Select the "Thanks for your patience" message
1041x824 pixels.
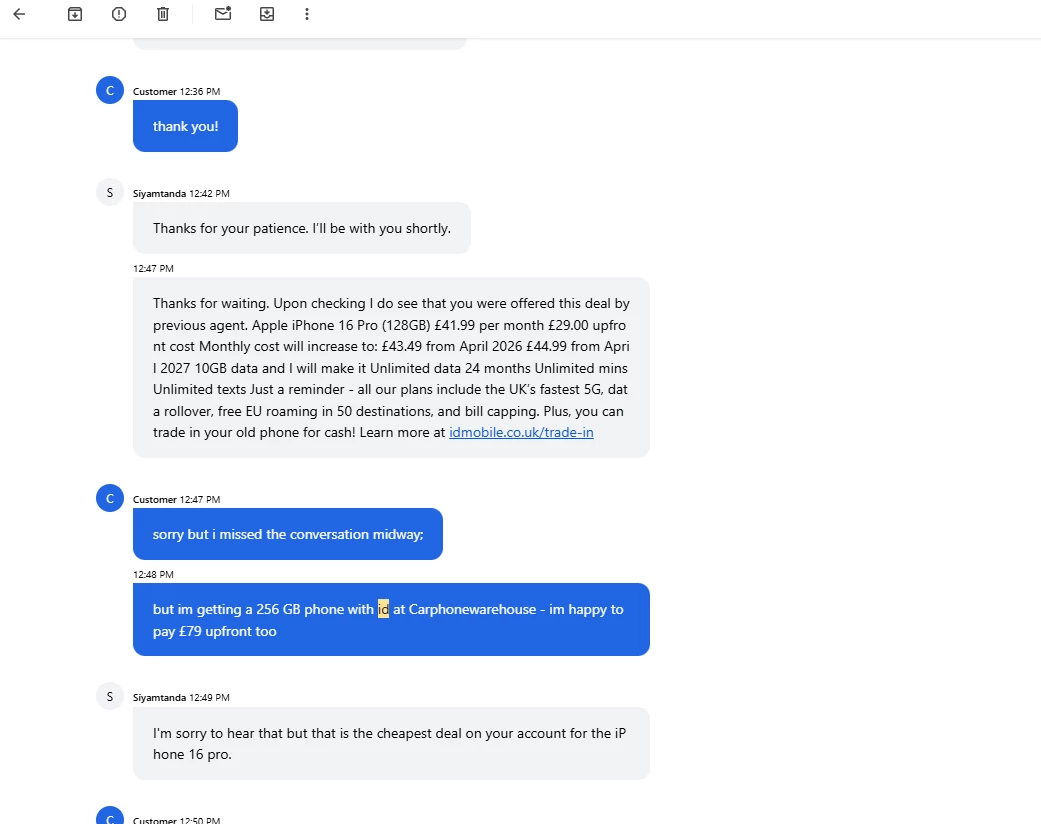(301, 228)
